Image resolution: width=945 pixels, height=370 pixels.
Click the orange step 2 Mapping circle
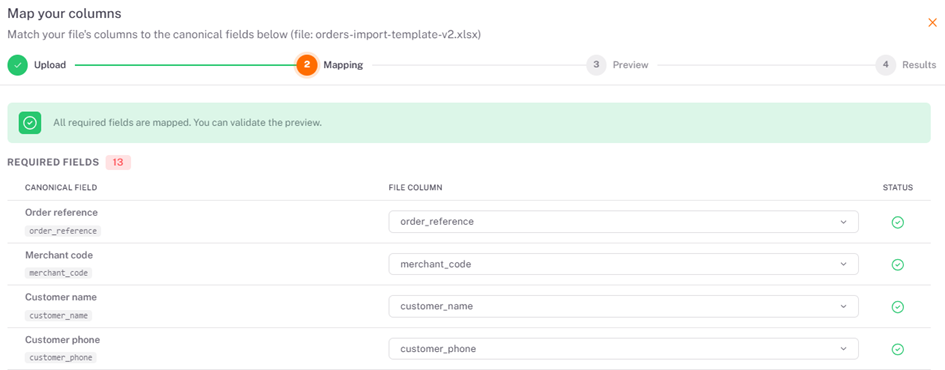click(x=307, y=65)
